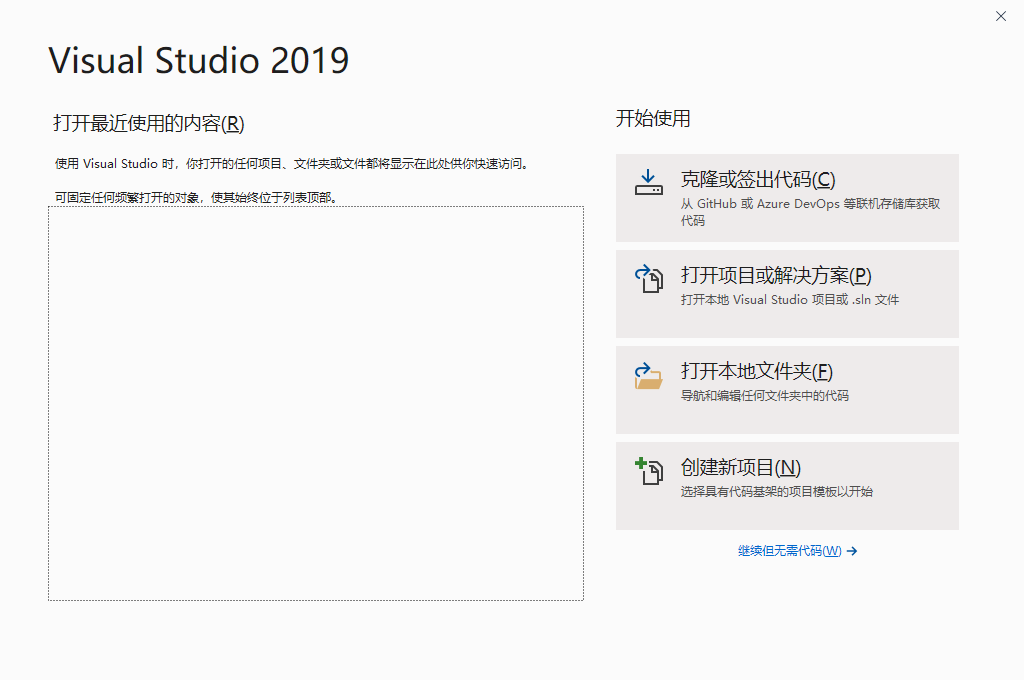Click the arrow next to 继续但无需代码
Viewport: 1024px width, 680px height.
[x=852, y=551]
